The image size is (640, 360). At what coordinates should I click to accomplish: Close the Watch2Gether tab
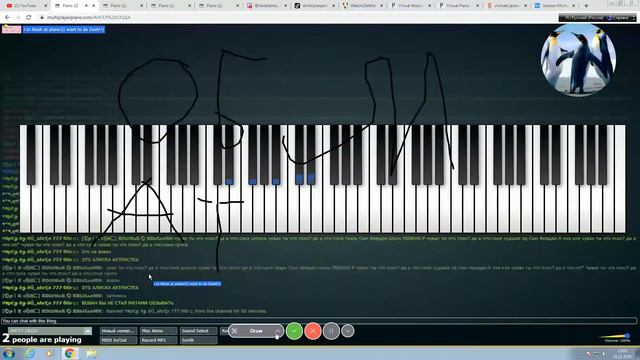coord(382,6)
